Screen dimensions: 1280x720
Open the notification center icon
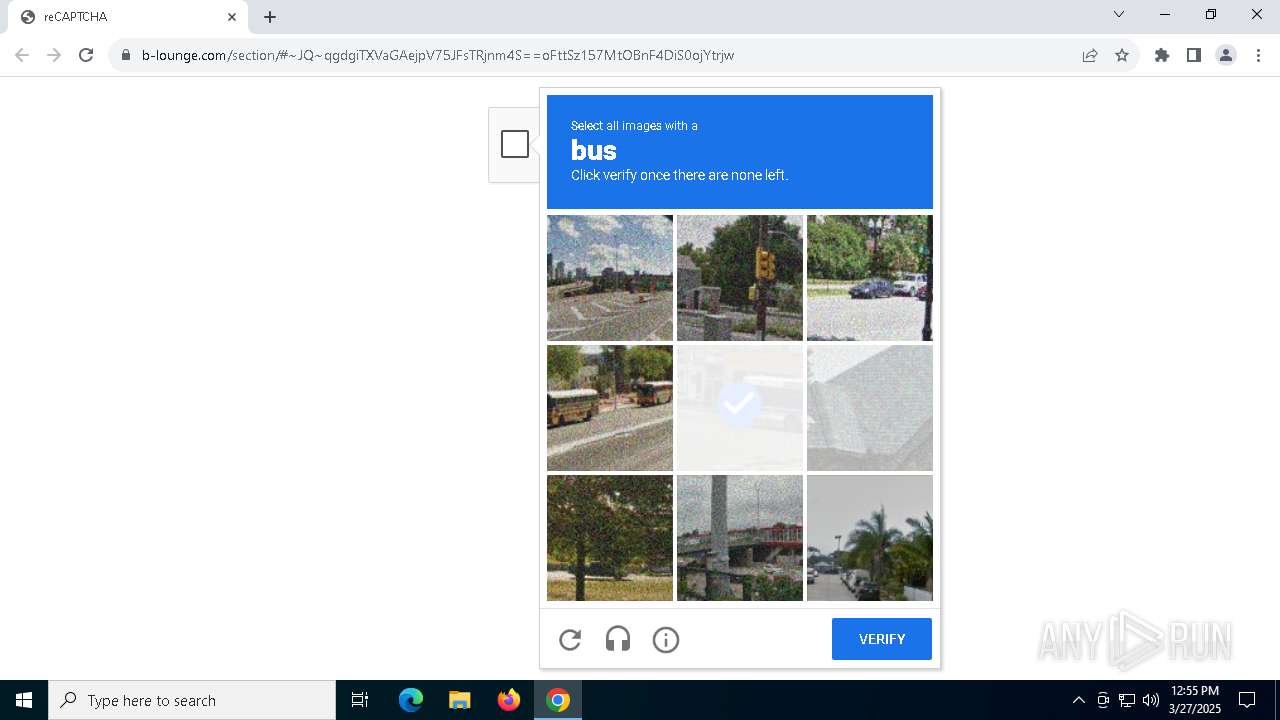pos(1247,700)
